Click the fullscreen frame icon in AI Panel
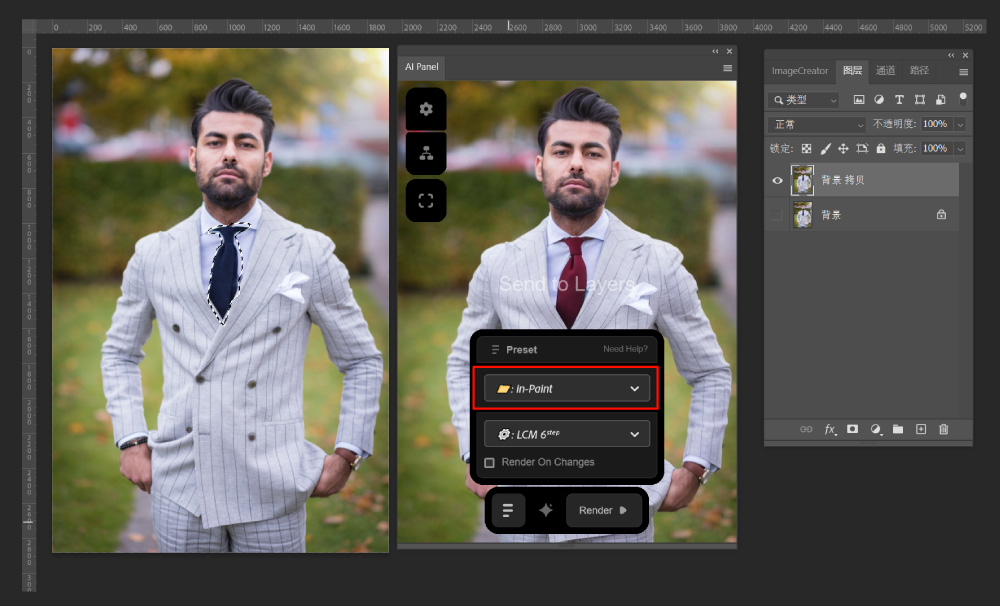Viewport: 1000px width, 606px height. pos(426,200)
